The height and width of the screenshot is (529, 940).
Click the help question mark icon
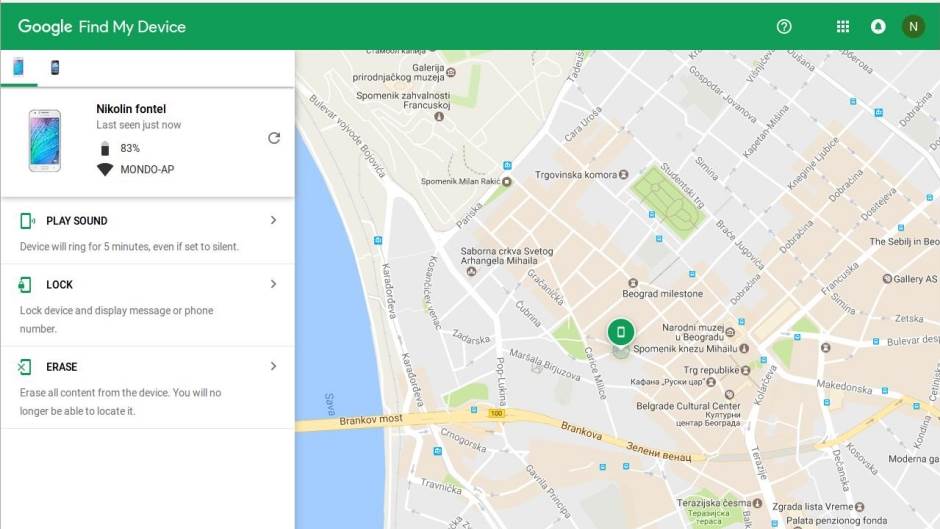point(784,27)
